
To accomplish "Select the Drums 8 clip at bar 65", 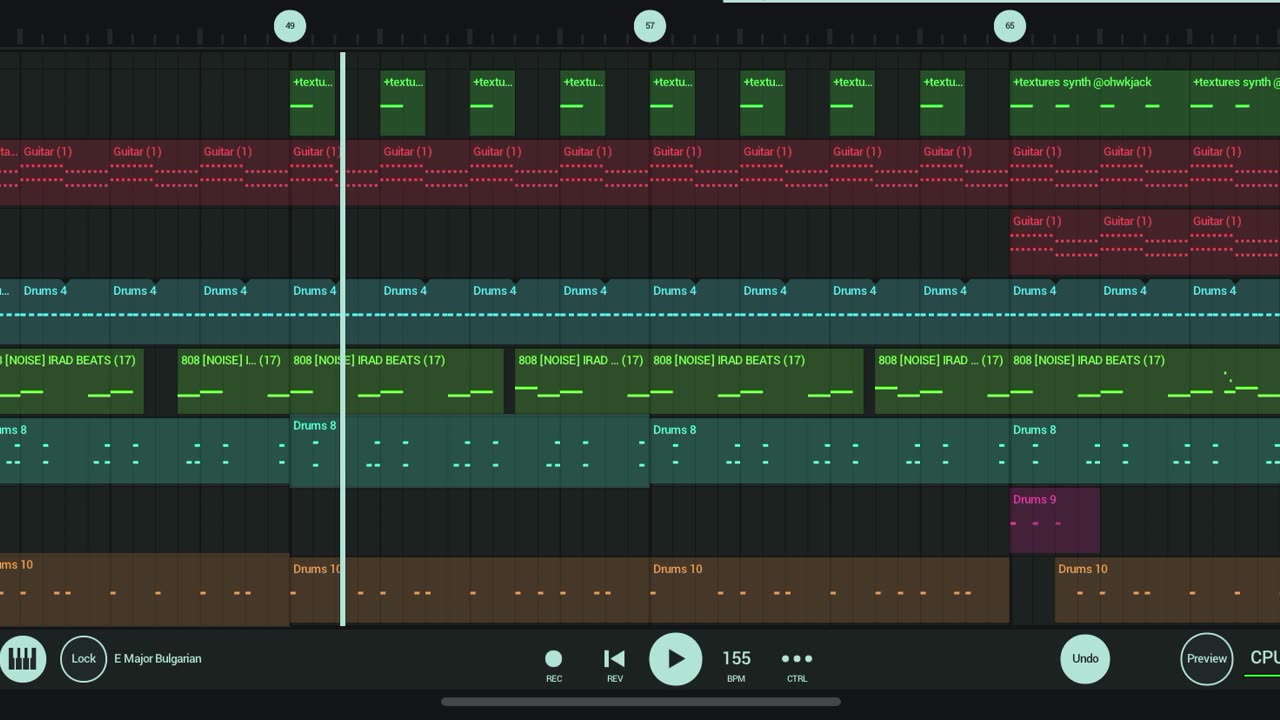I will click(1145, 451).
